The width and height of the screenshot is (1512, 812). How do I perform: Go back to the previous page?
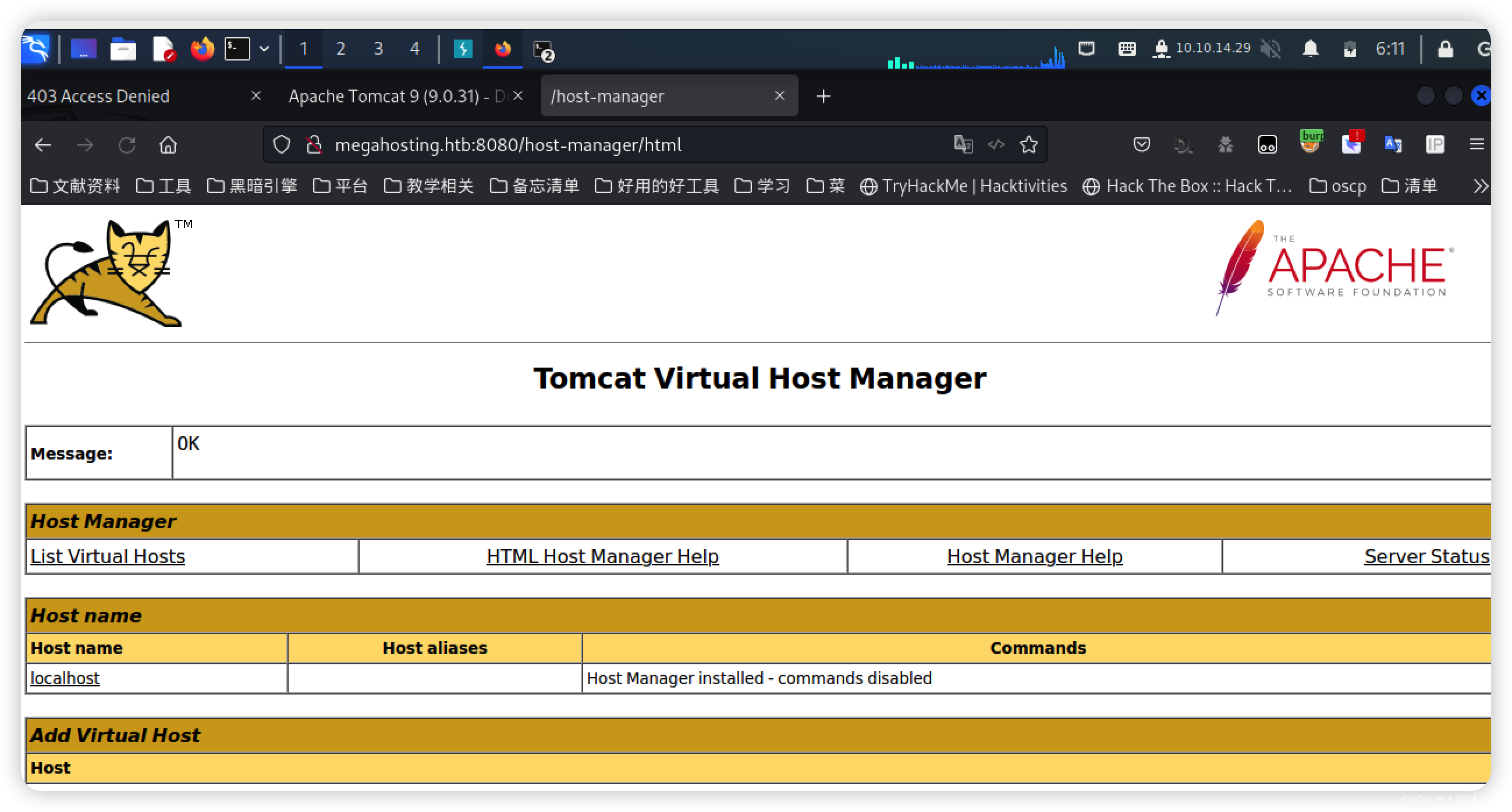[44, 145]
